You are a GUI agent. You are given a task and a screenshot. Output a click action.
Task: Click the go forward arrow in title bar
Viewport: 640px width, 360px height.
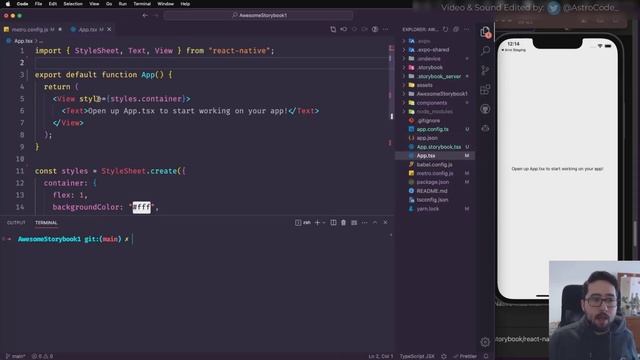coord(156,16)
